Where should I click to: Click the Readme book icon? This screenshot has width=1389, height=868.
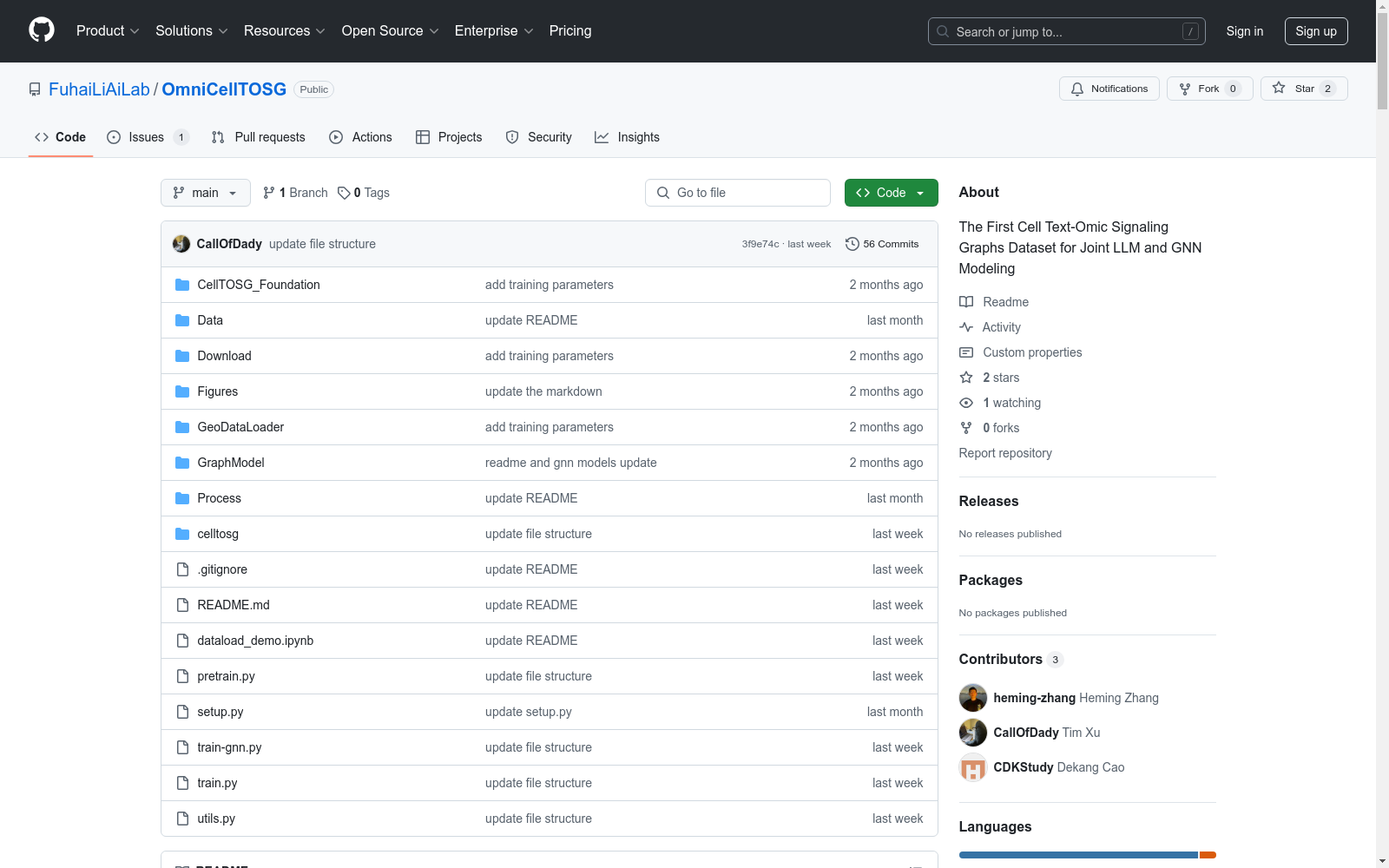966,302
